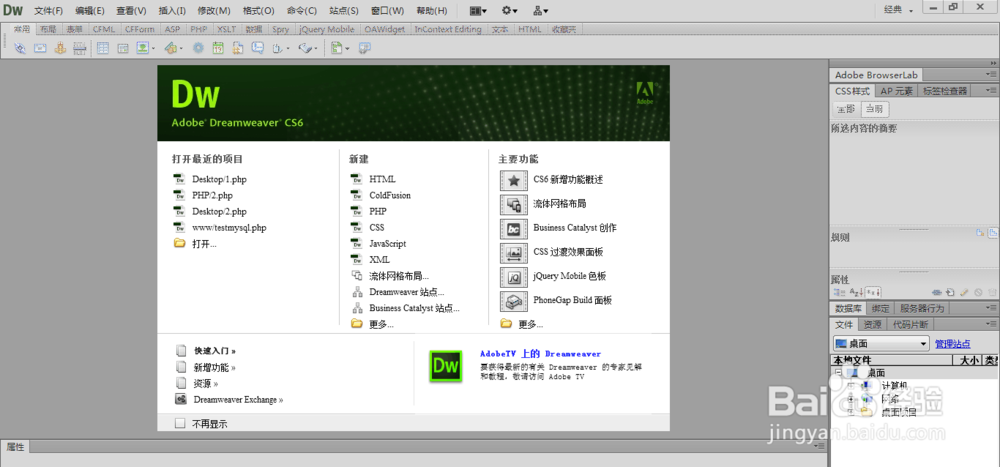Open AdobeTV 上的 Dreamweaver link
Screen dimensions: 1000x467
540,353
